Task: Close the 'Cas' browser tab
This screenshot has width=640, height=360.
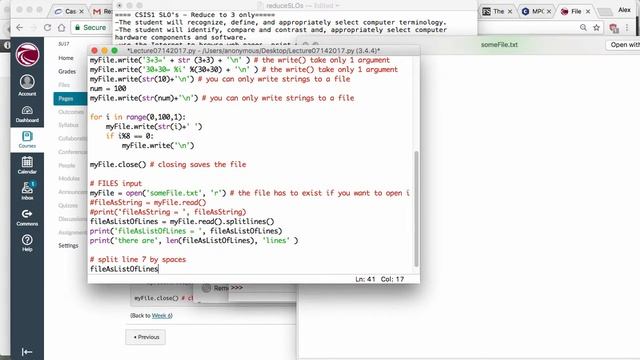Action: pos(81,11)
